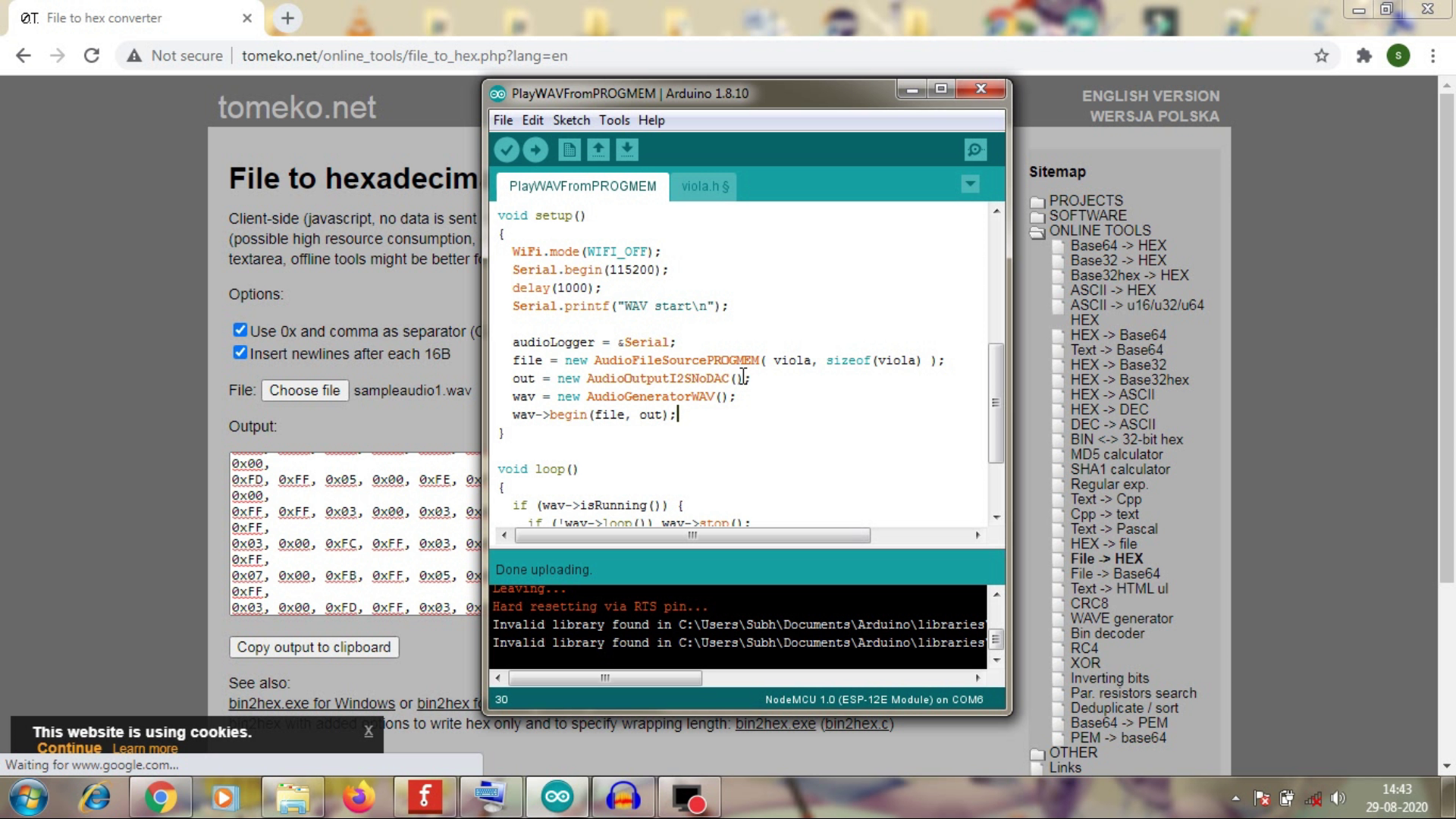1456x819 pixels.
Task: Open the Arduino File menu
Action: point(503,120)
